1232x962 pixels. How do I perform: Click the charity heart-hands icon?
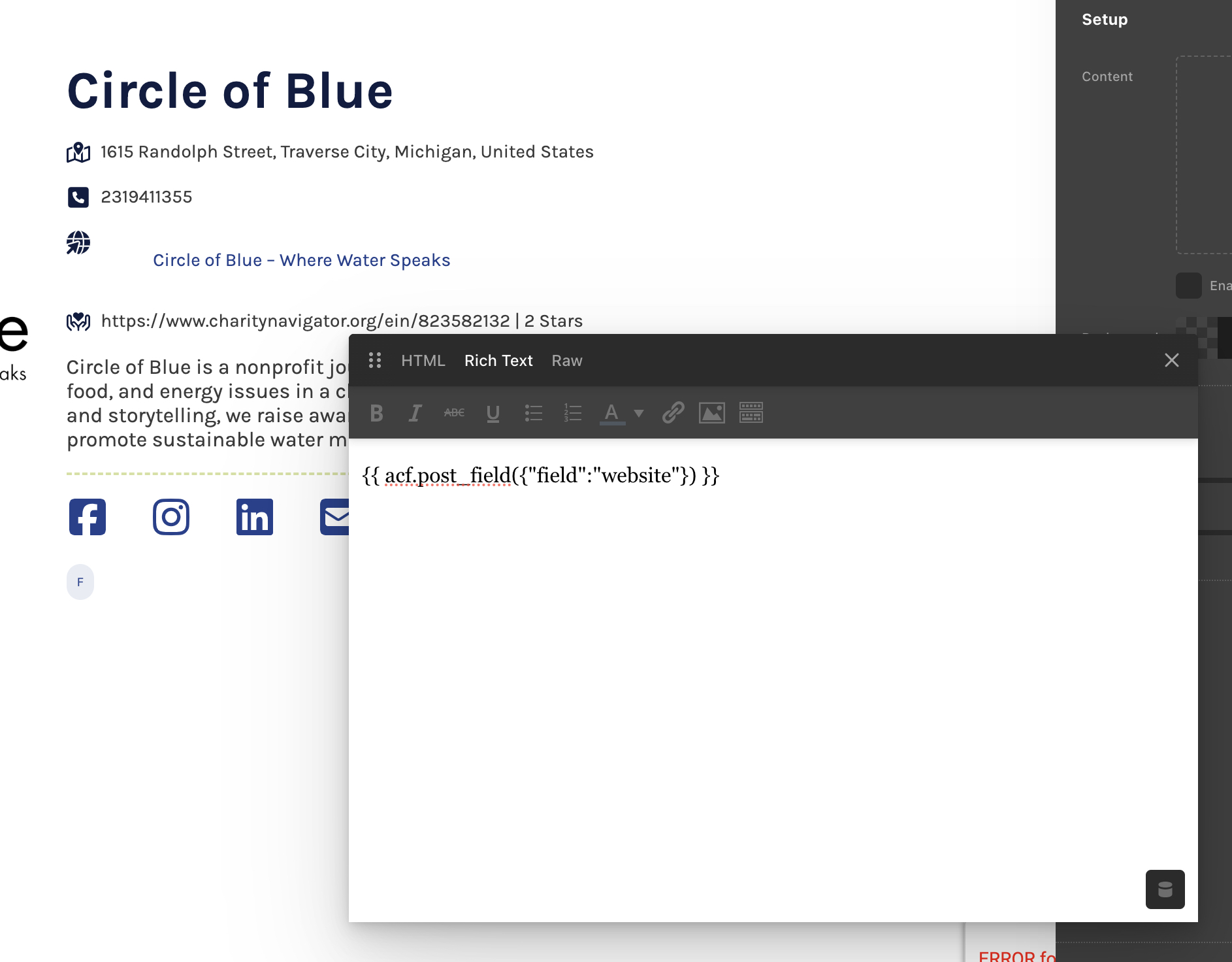click(78, 321)
